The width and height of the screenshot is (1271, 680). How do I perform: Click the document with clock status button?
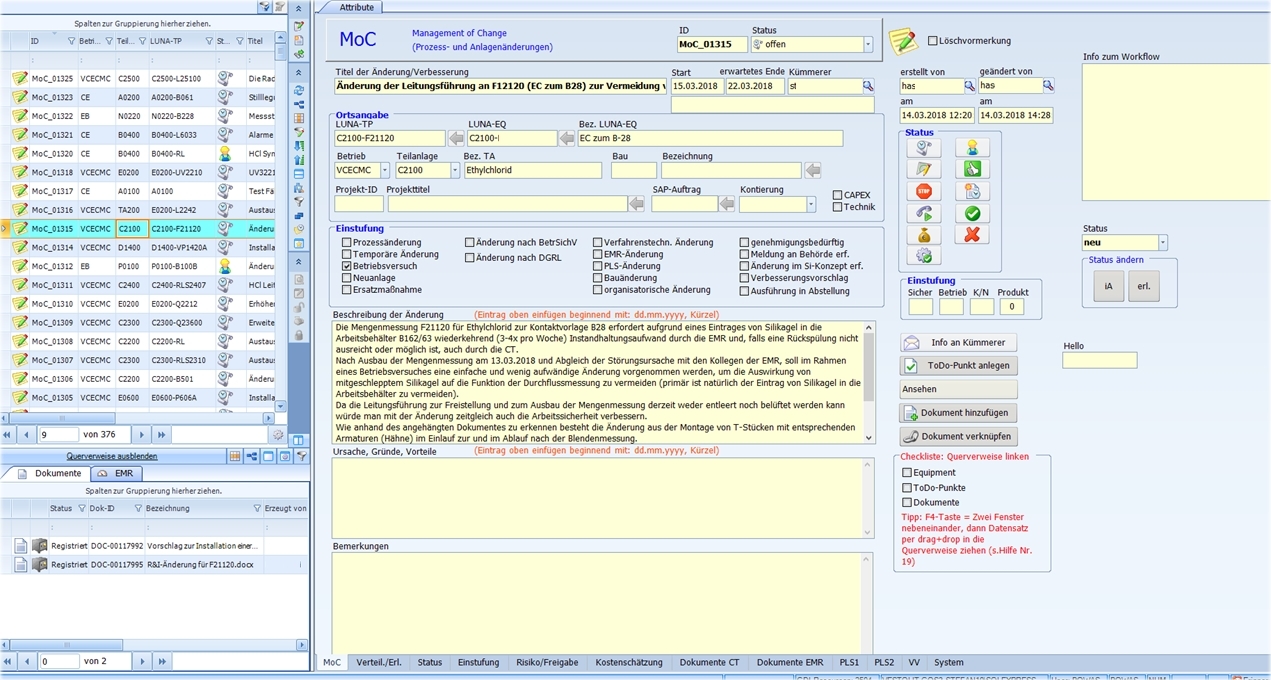point(971,192)
